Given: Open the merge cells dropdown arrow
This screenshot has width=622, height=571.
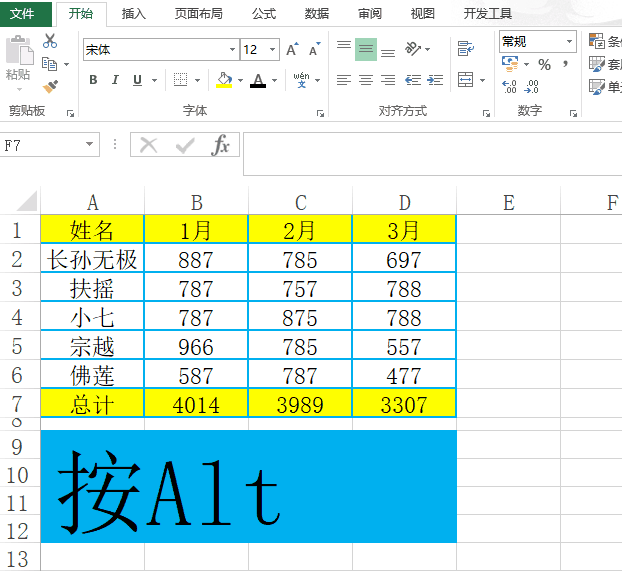Looking at the screenshot, I should pos(482,81).
